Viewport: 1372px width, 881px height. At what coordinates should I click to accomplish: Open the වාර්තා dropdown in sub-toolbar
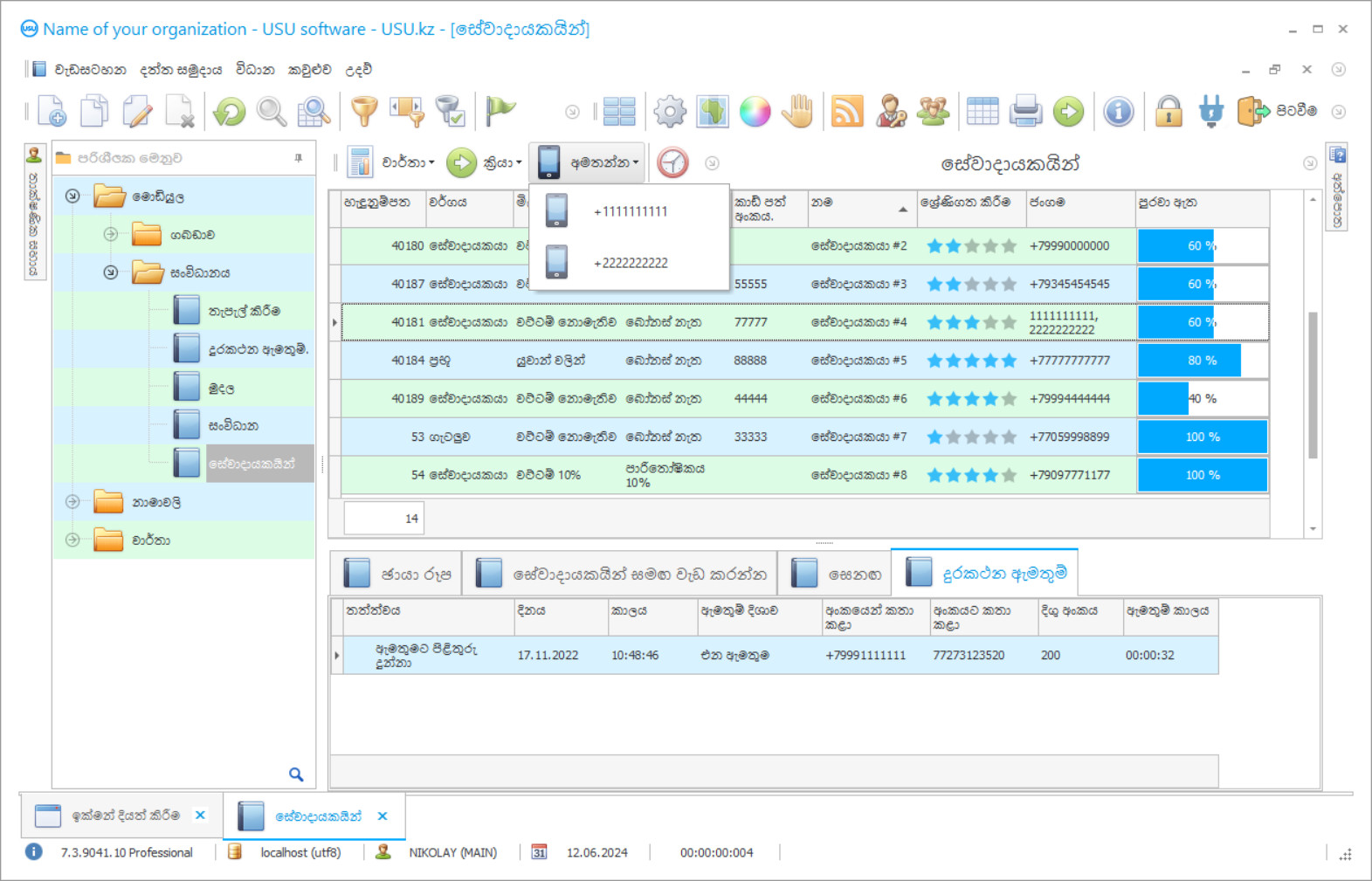[x=407, y=163]
